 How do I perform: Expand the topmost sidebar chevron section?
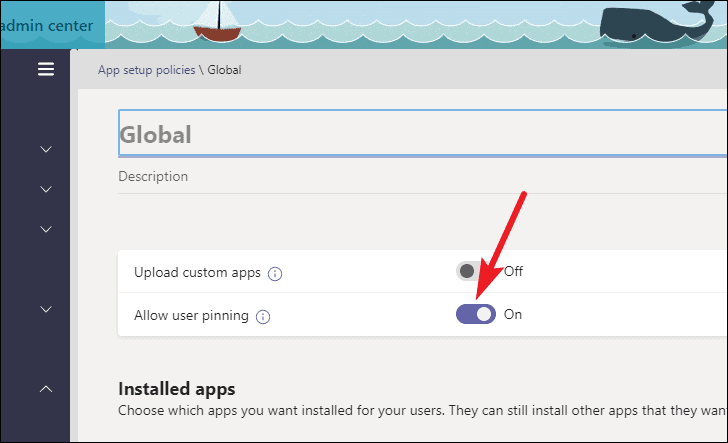(x=45, y=149)
